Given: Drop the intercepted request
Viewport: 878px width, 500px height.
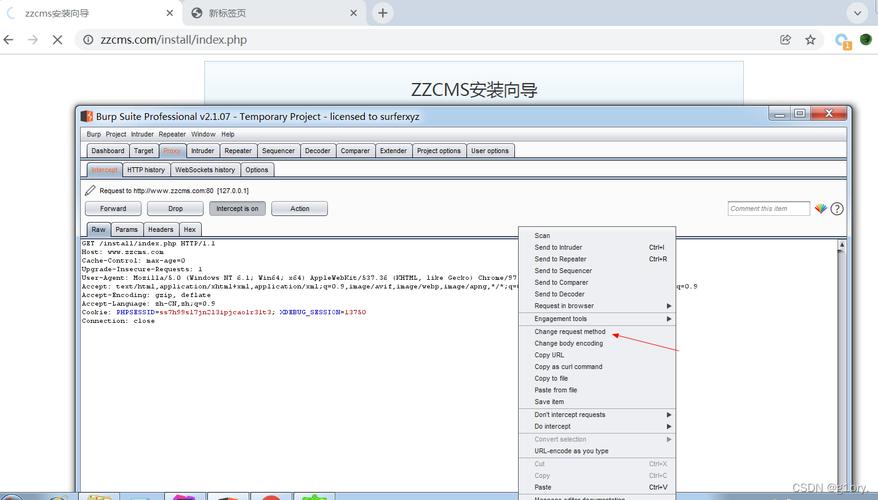Looking at the screenshot, I should (175, 209).
